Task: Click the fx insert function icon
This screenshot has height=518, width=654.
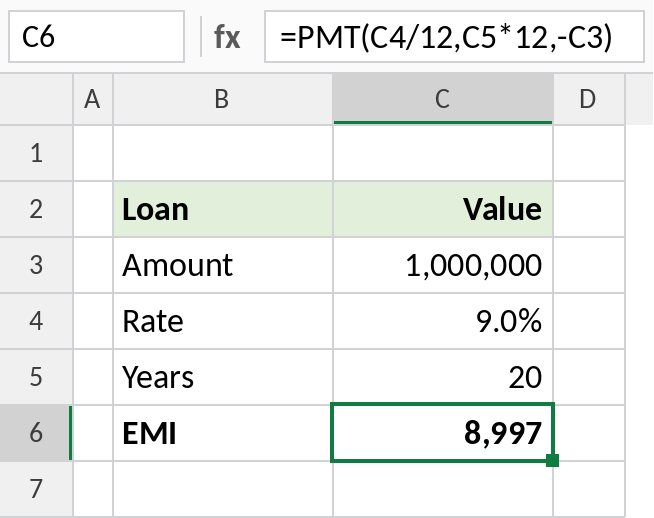Action: click(x=227, y=37)
